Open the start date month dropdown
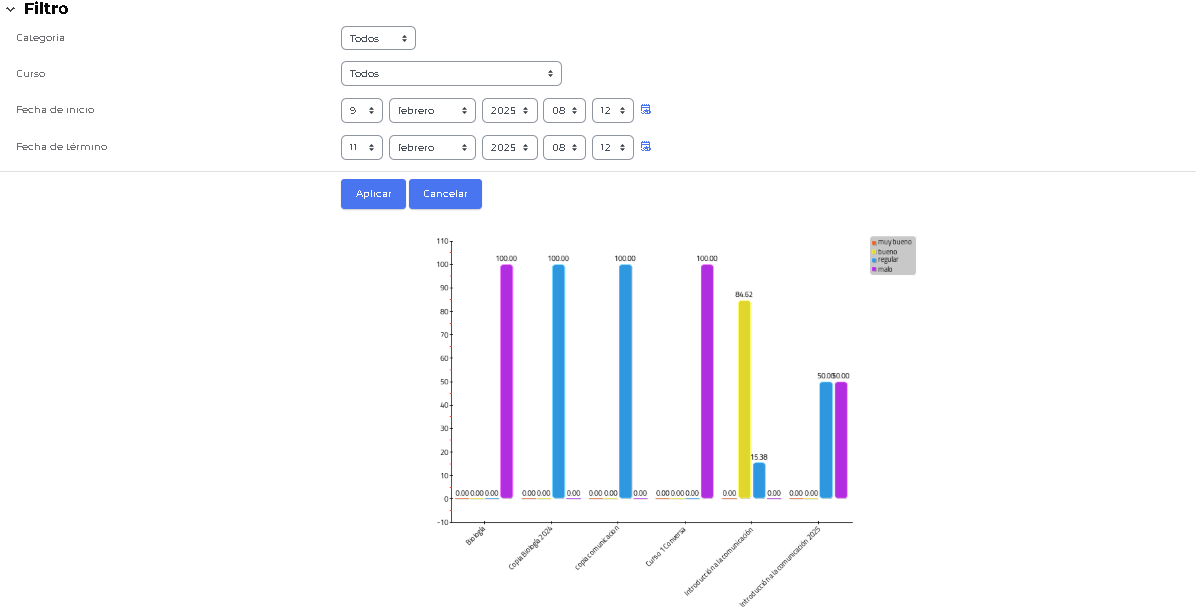Screen dimensions: 1196x607 (432, 111)
